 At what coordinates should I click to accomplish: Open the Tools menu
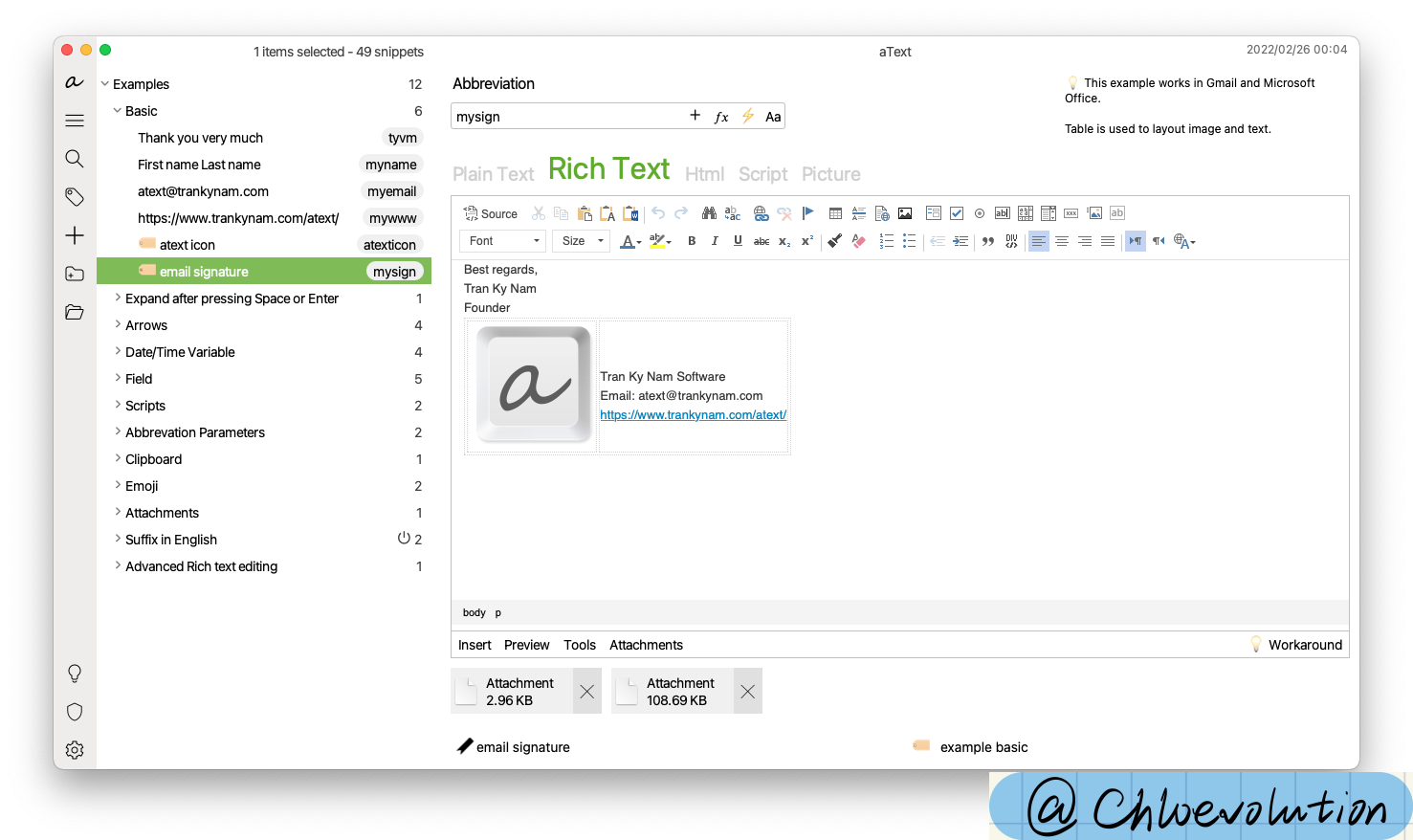point(580,645)
